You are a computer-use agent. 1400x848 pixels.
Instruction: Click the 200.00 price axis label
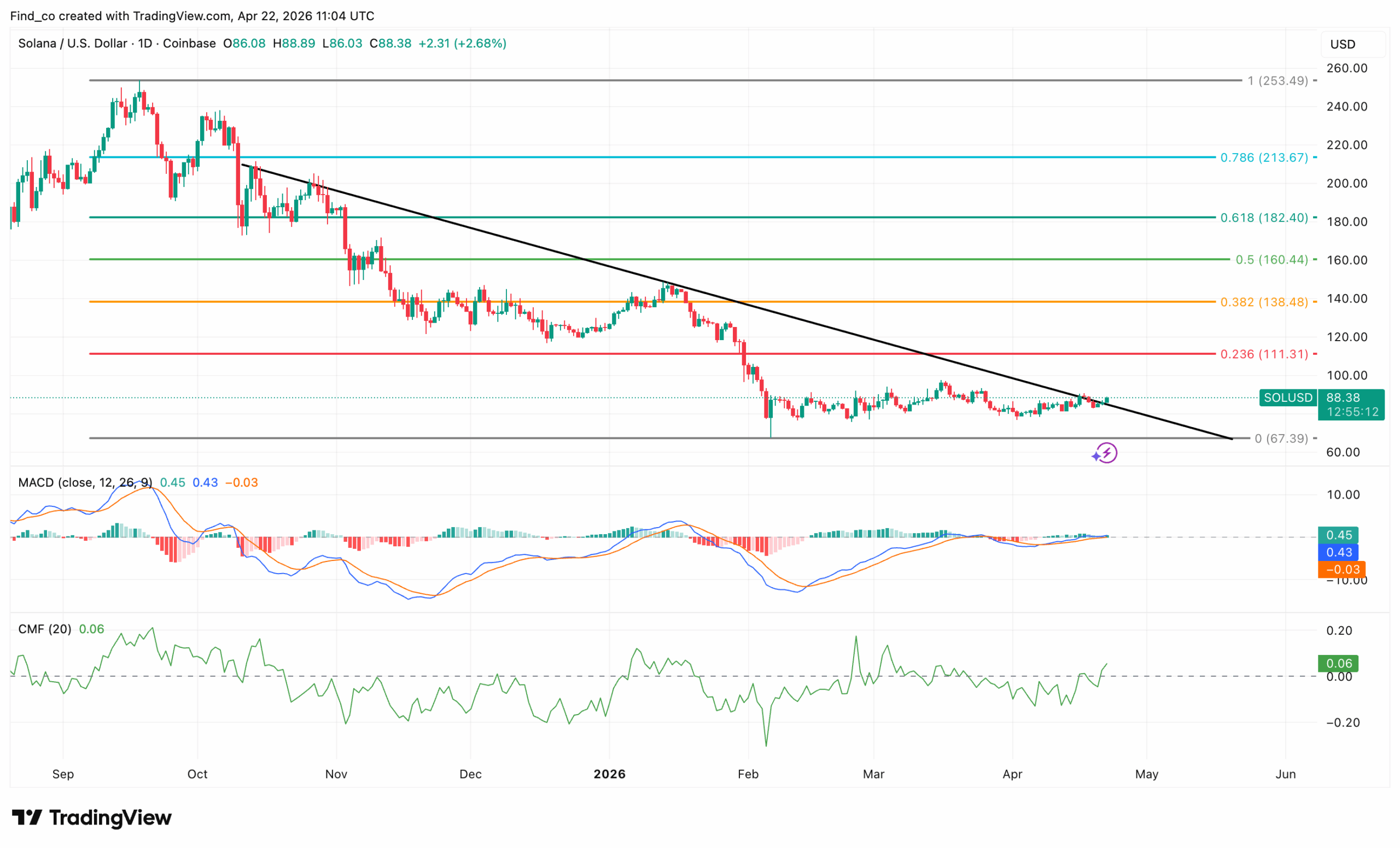pyautogui.click(x=1347, y=184)
